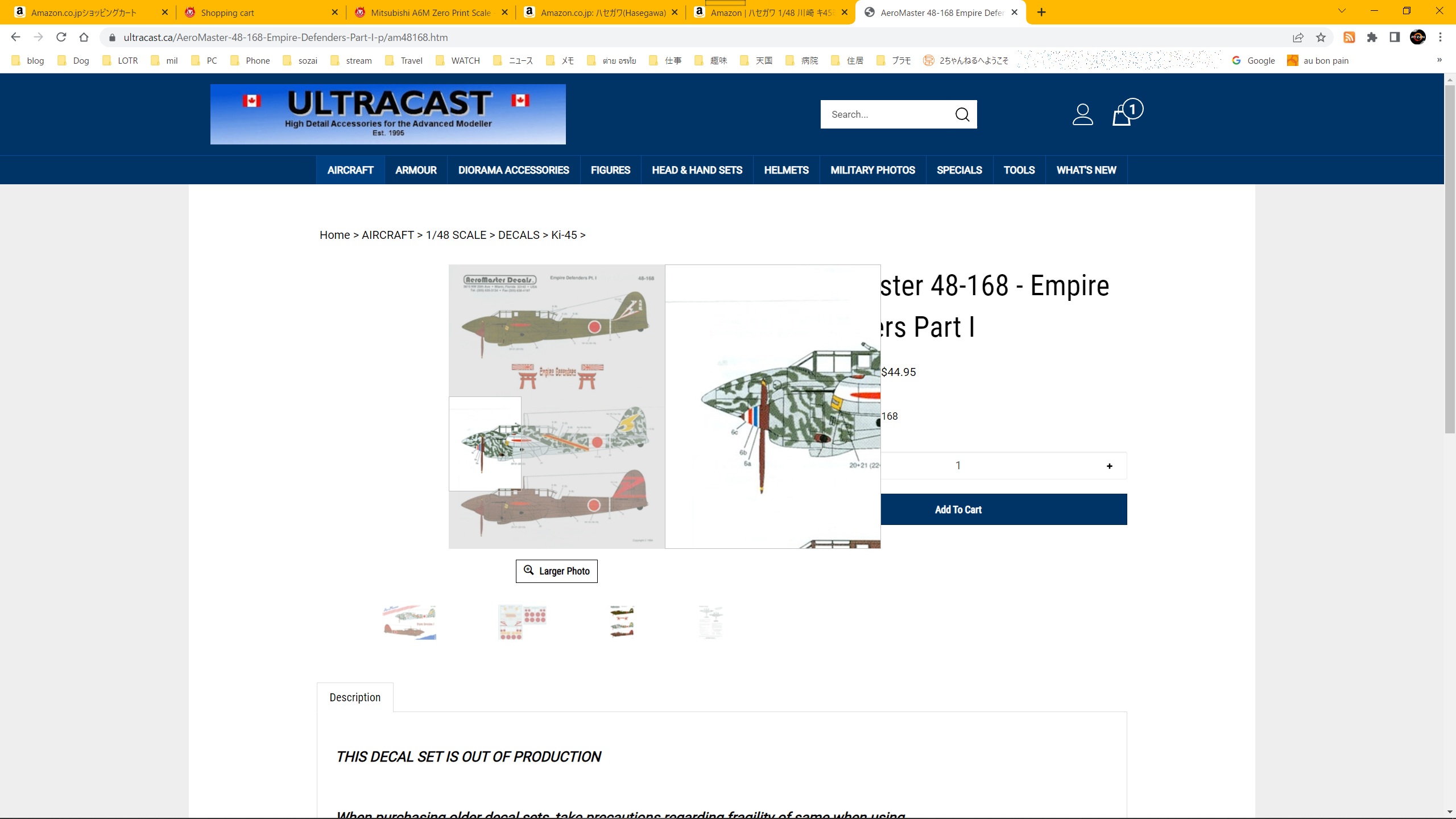The width and height of the screenshot is (1456, 819).
Task: Open the HELMETS menu item
Action: tap(786, 170)
